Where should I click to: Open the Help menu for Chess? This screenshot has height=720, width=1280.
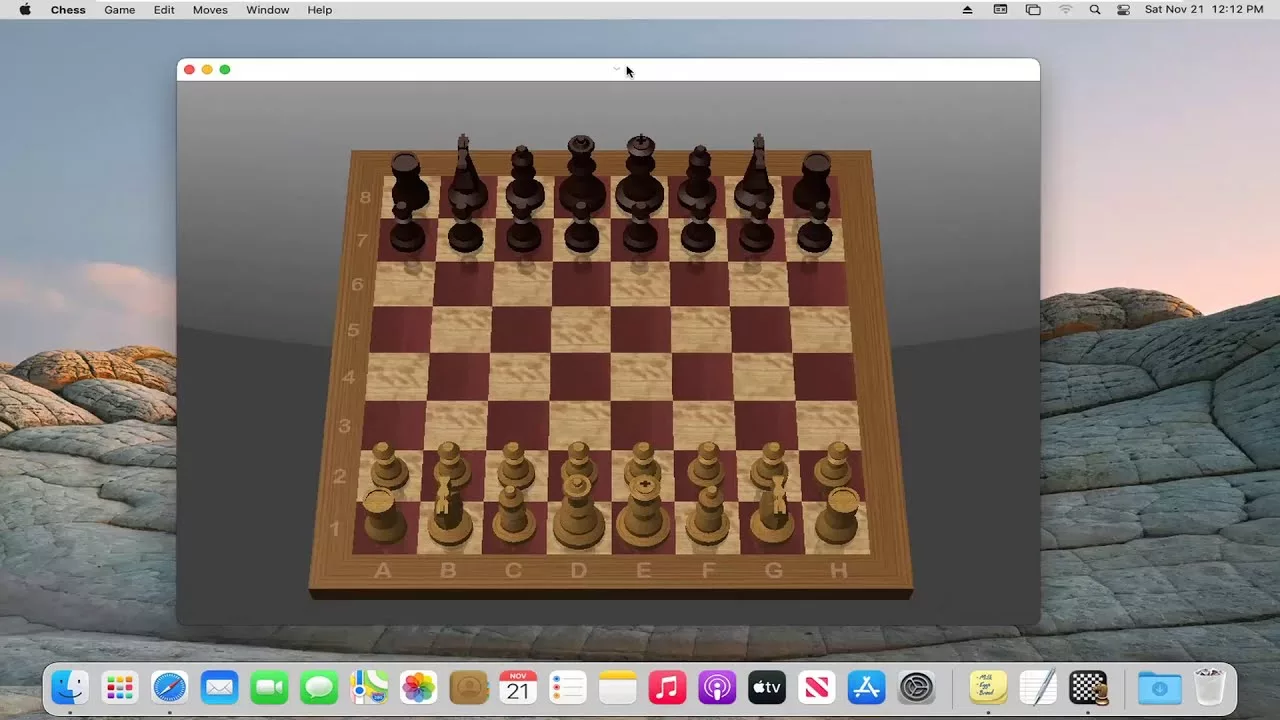coord(319,9)
